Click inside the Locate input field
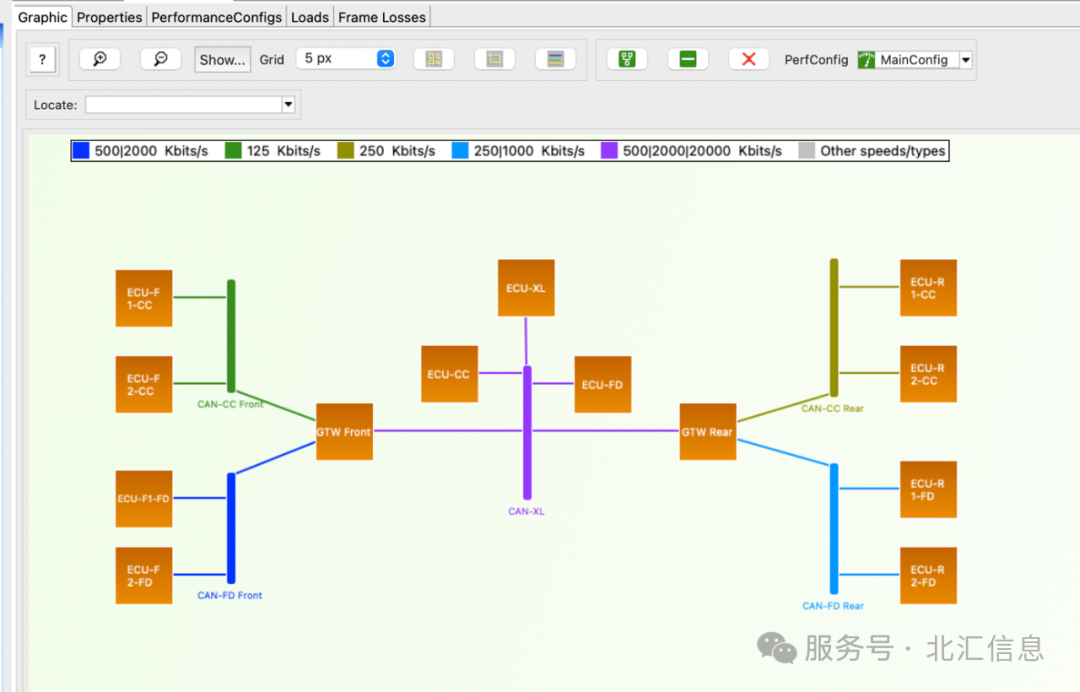The width and height of the screenshot is (1080, 692). click(183, 105)
